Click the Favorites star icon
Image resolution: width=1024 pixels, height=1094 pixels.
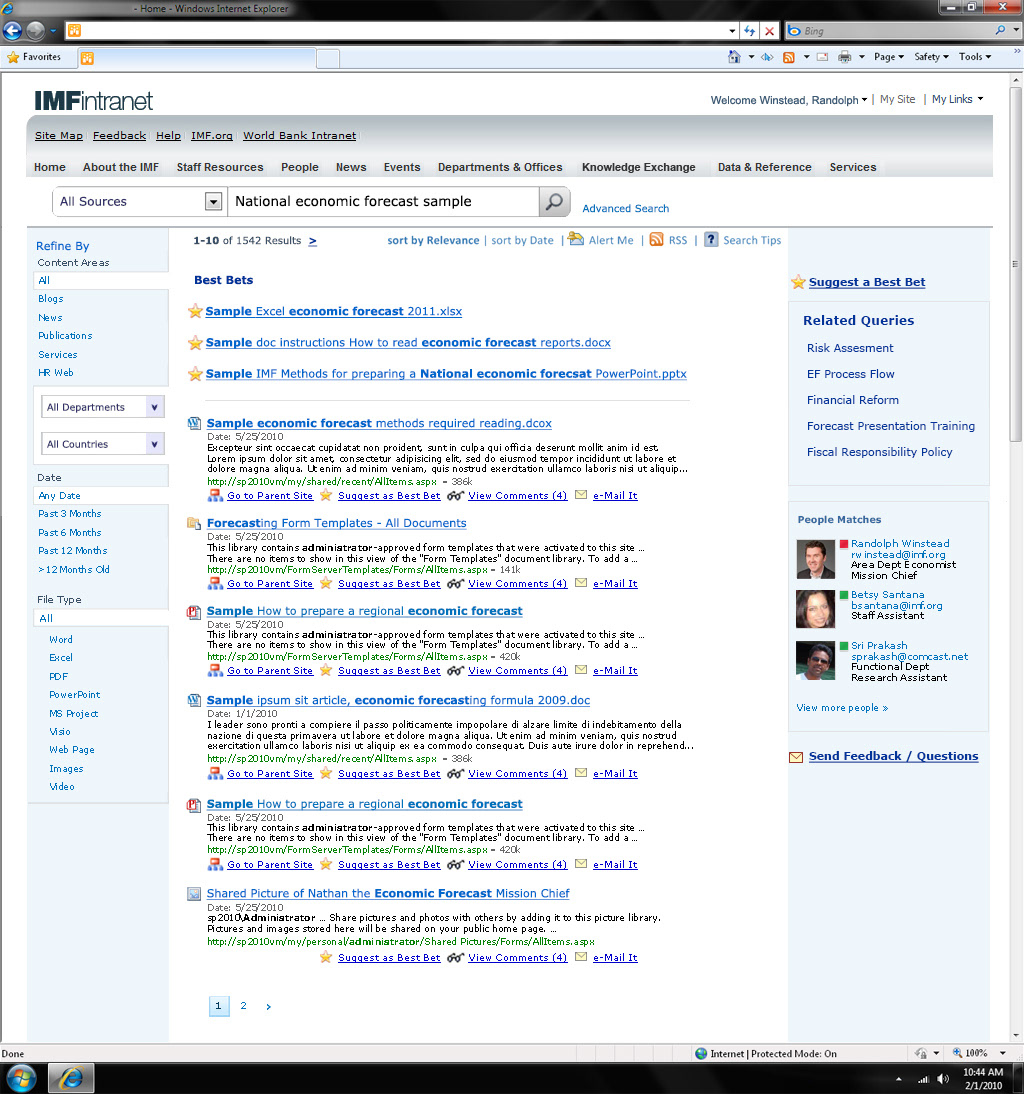click(13, 57)
